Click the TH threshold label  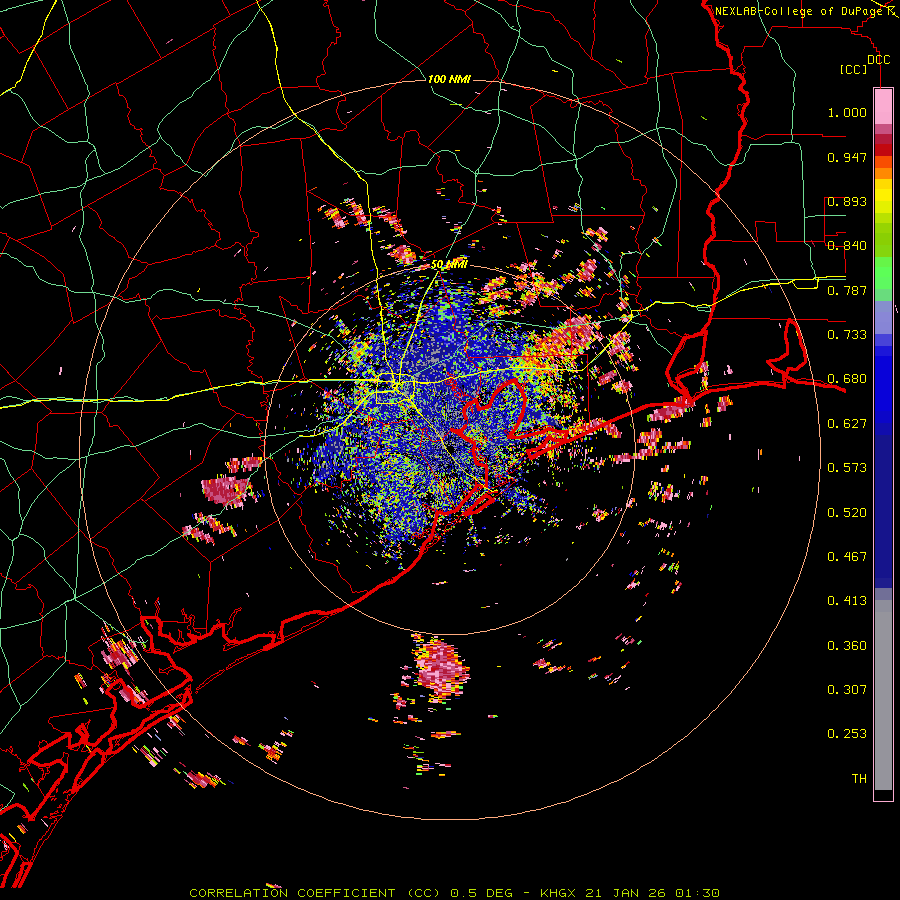tap(859, 779)
